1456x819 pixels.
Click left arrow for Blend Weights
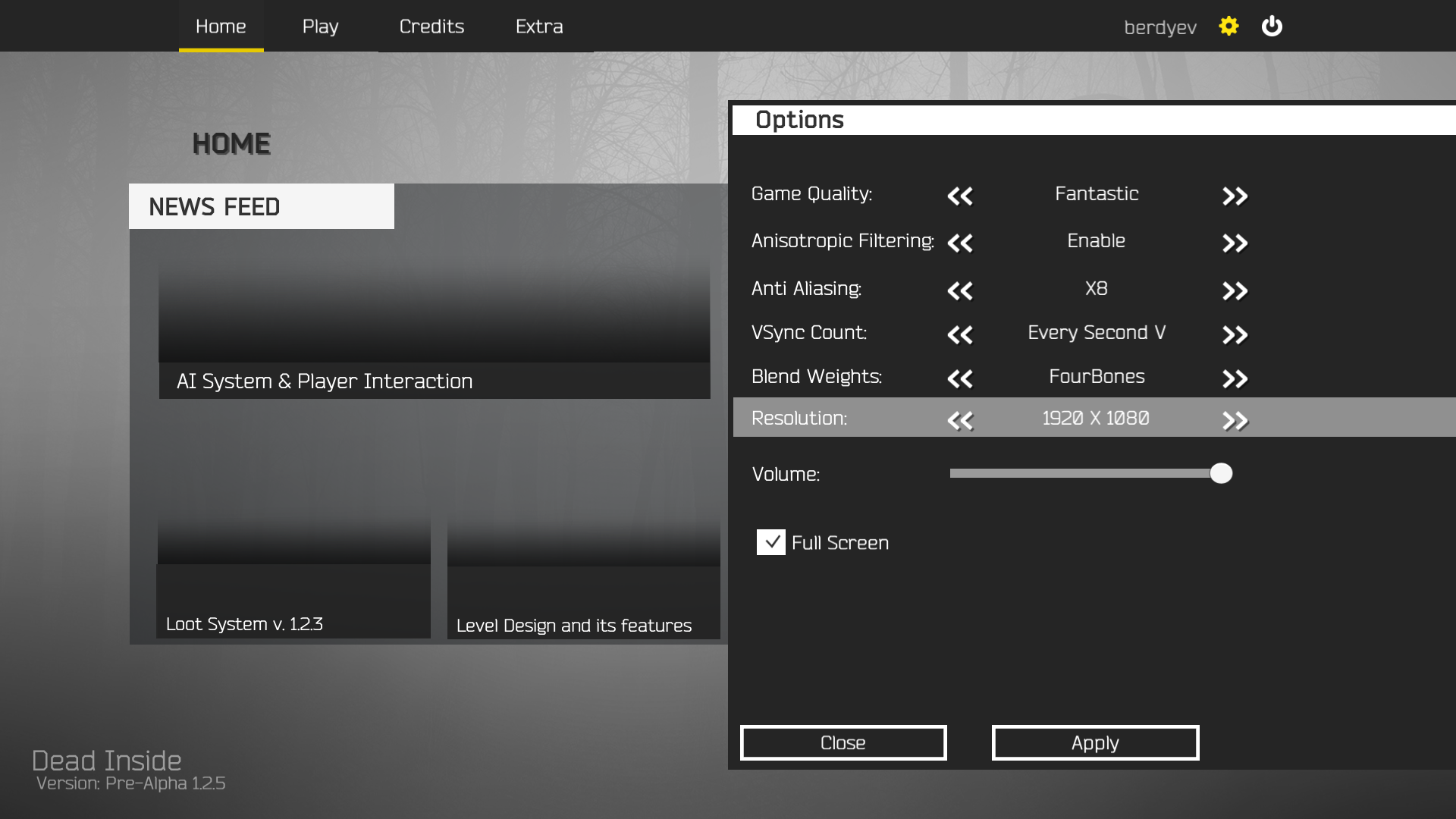point(960,378)
